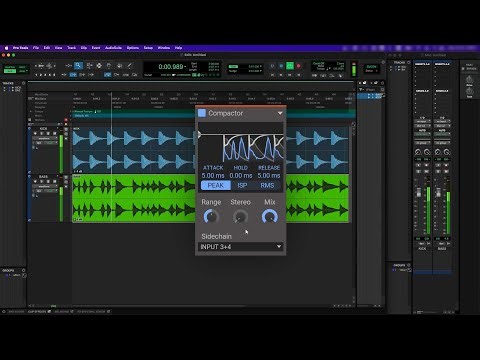Open the Event menu
Viewport: 480px width, 360px height.
pyautogui.click(x=96, y=48)
